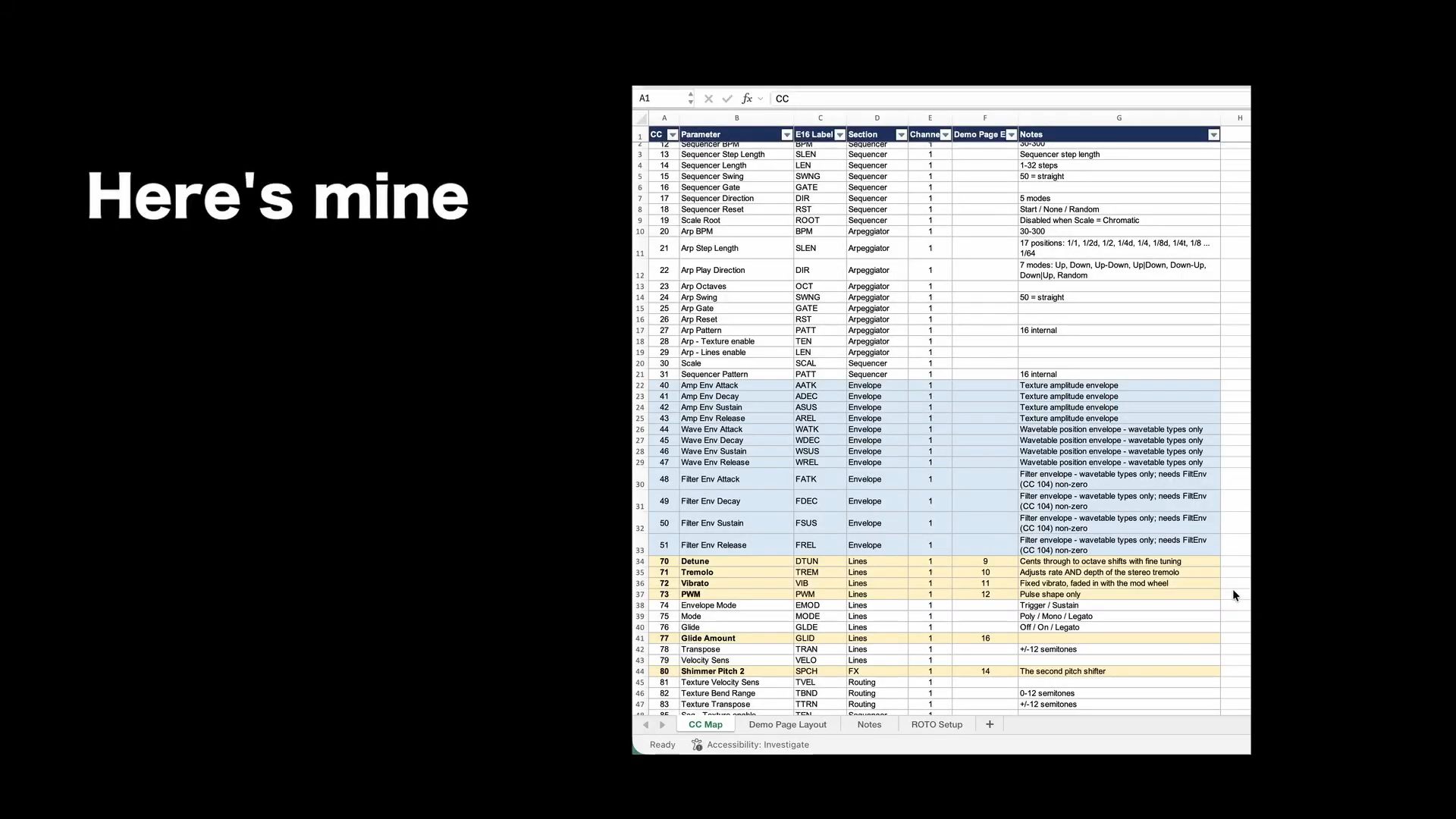Click the Accessibility Investigate status icon
This screenshot has width=1456, height=819.
click(697, 745)
